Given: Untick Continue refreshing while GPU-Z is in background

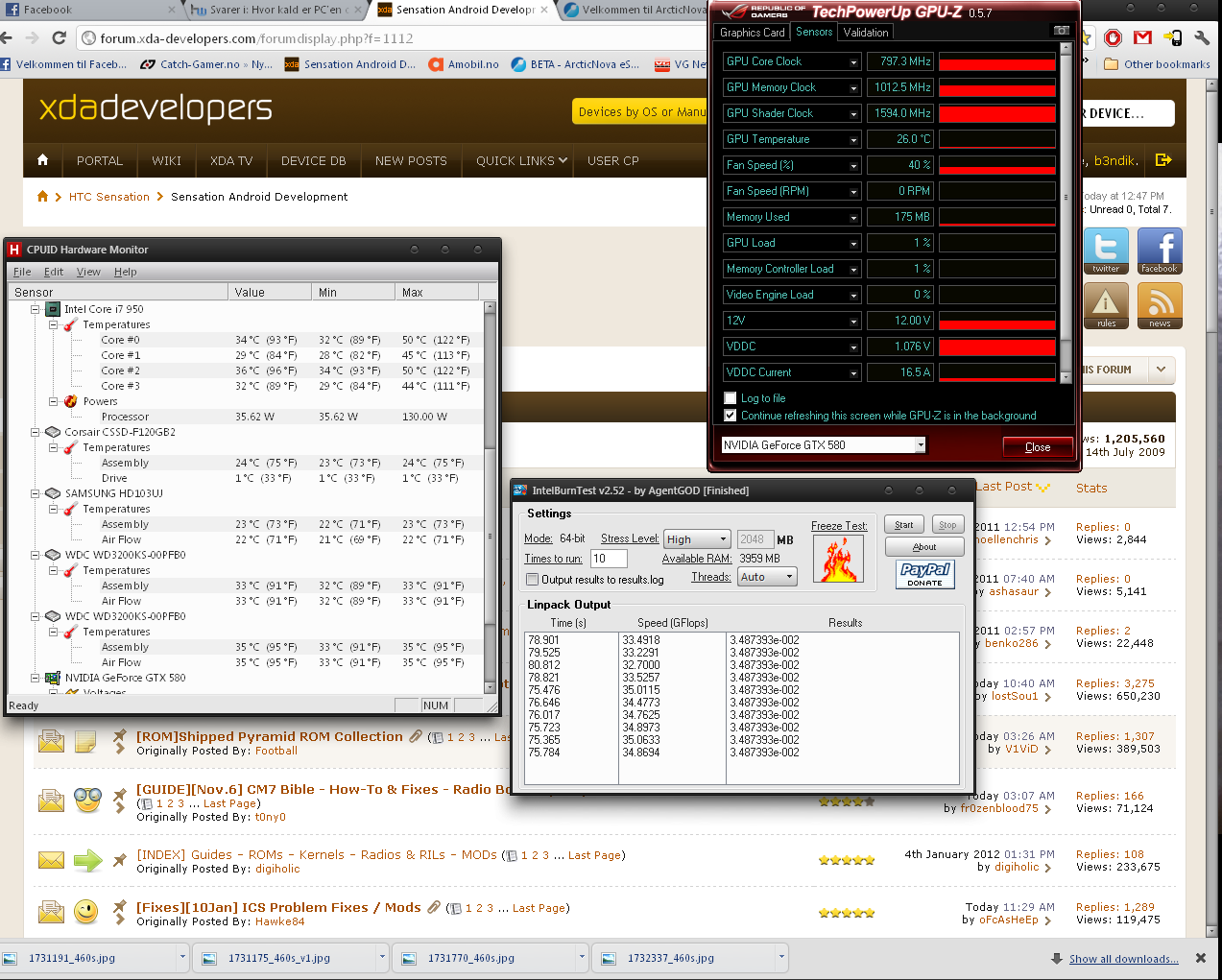Looking at the screenshot, I should tap(731, 416).
